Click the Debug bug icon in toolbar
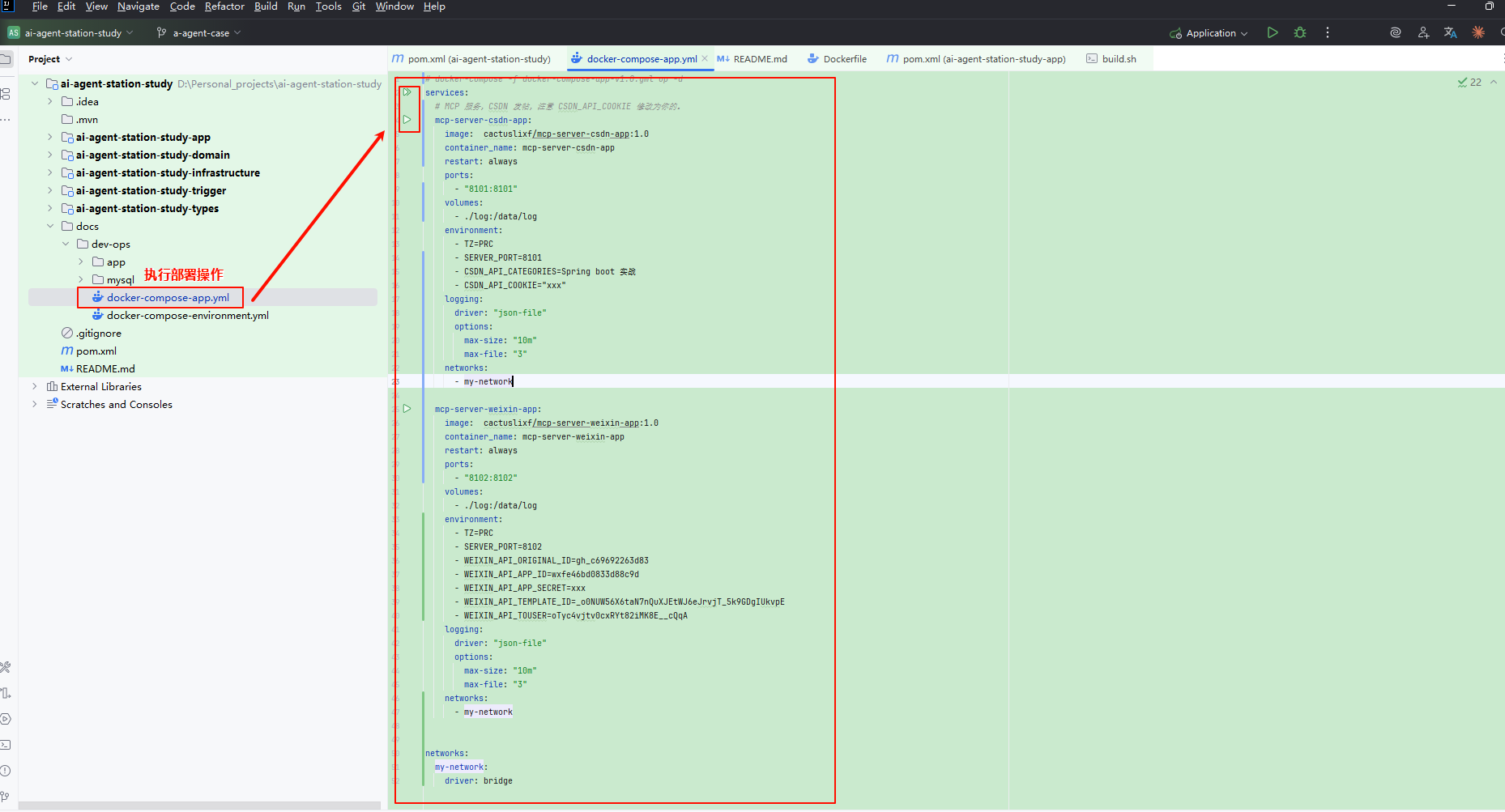Screen dimensions: 1505x812 (x=1300, y=33)
